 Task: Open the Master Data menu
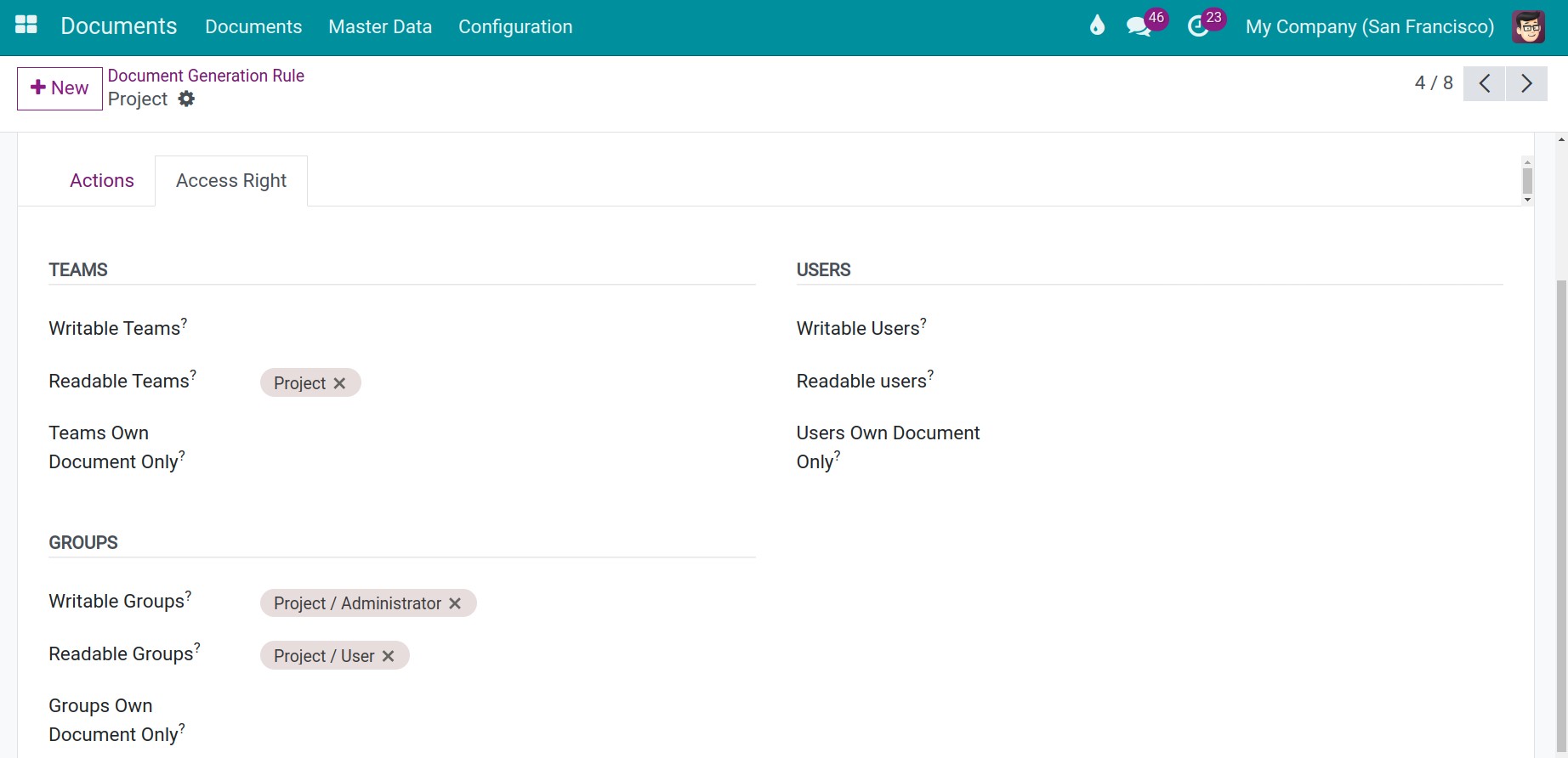point(380,26)
